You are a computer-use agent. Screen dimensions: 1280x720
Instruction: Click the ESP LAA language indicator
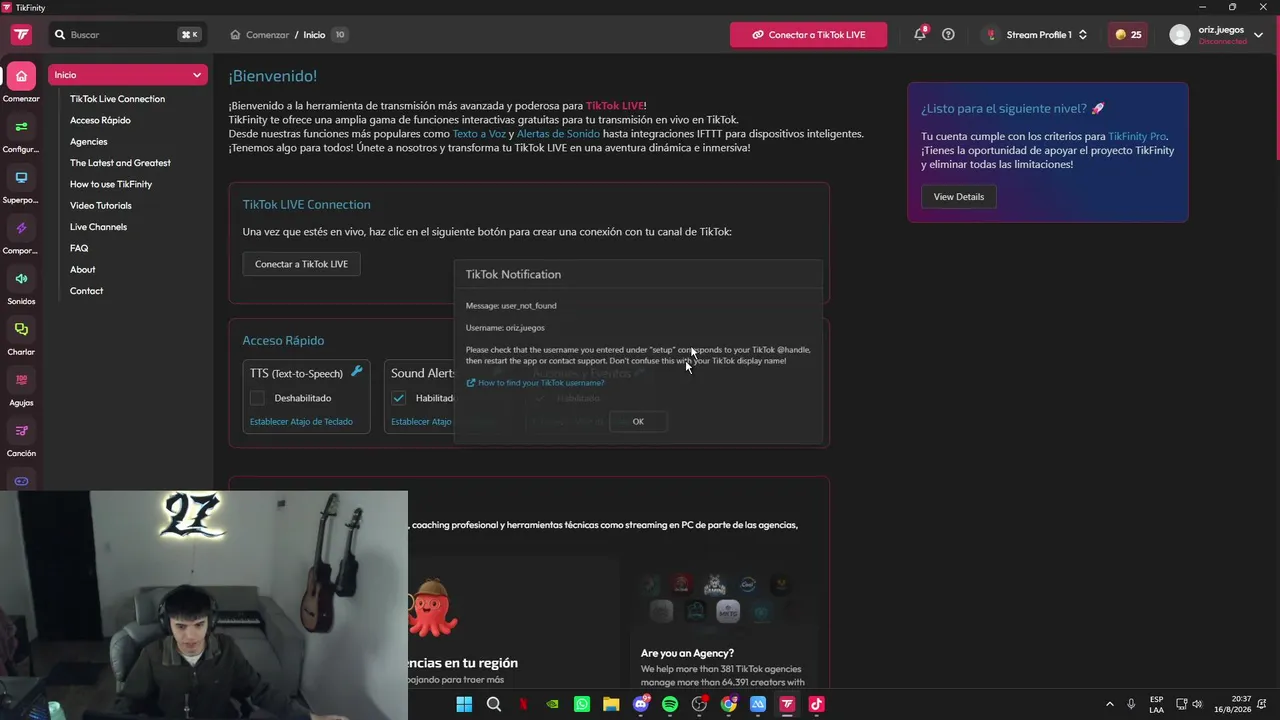[1156, 704]
